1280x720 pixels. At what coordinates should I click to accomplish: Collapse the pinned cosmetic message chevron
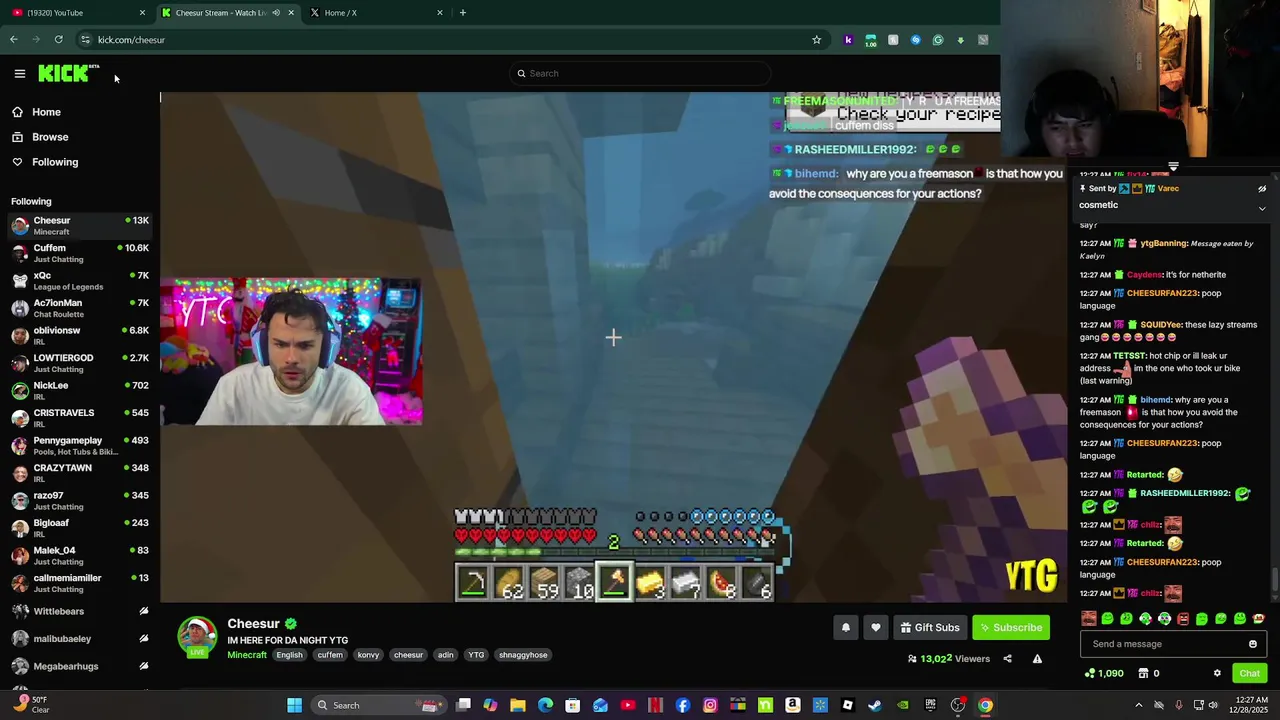(x=1262, y=208)
